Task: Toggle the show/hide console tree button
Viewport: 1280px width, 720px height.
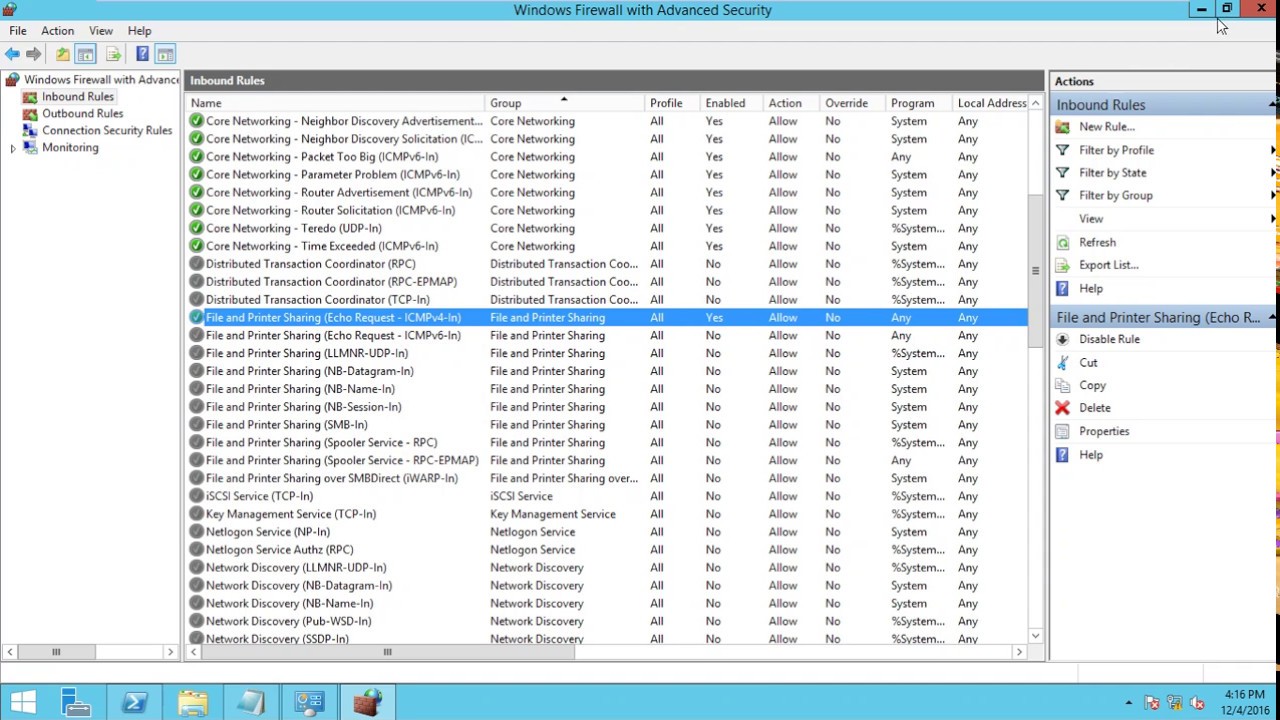Action: (x=86, y=54)
